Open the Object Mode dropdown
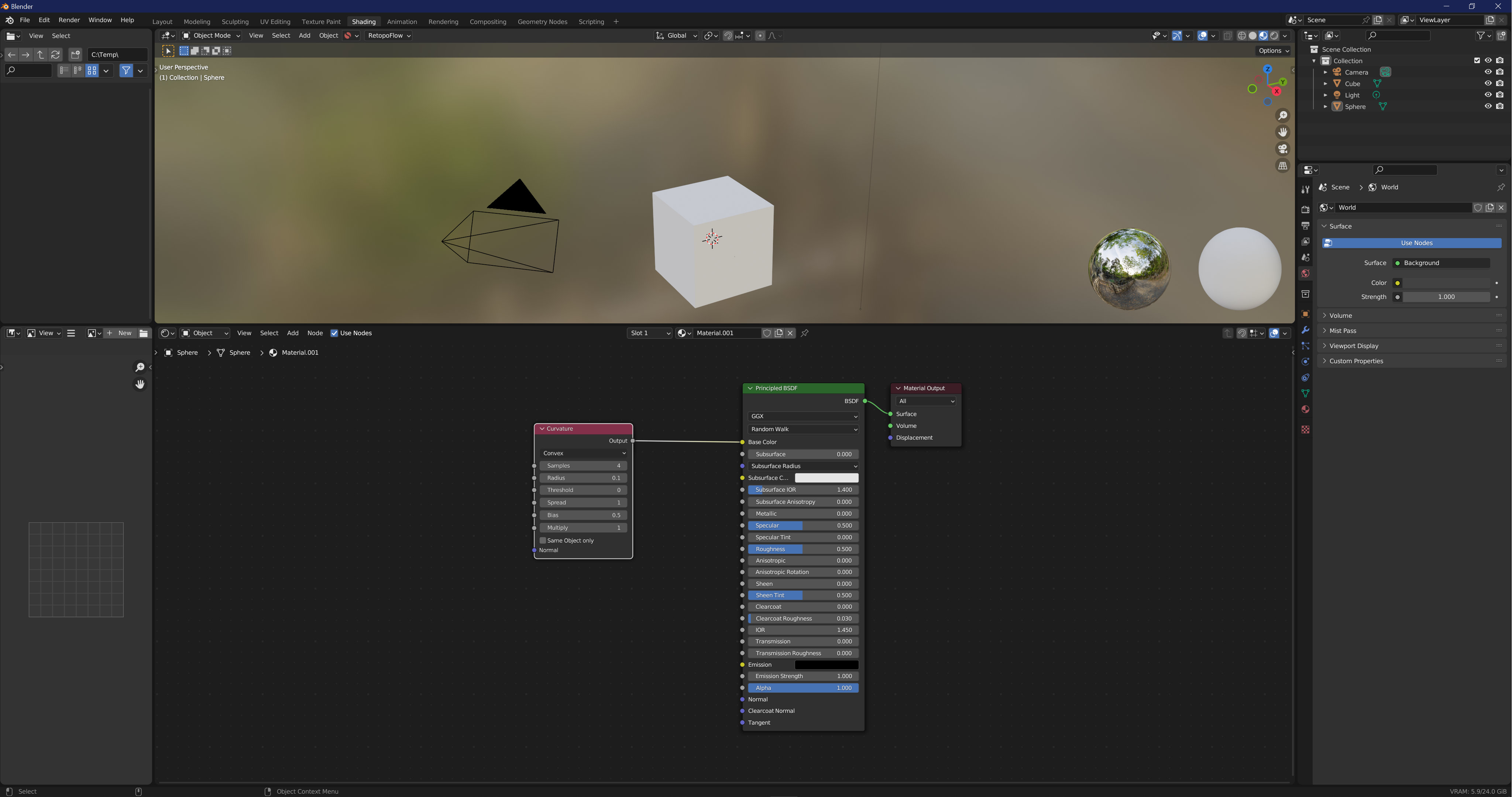The height and width of the screenshot is (797, 1512). (211, 36)
